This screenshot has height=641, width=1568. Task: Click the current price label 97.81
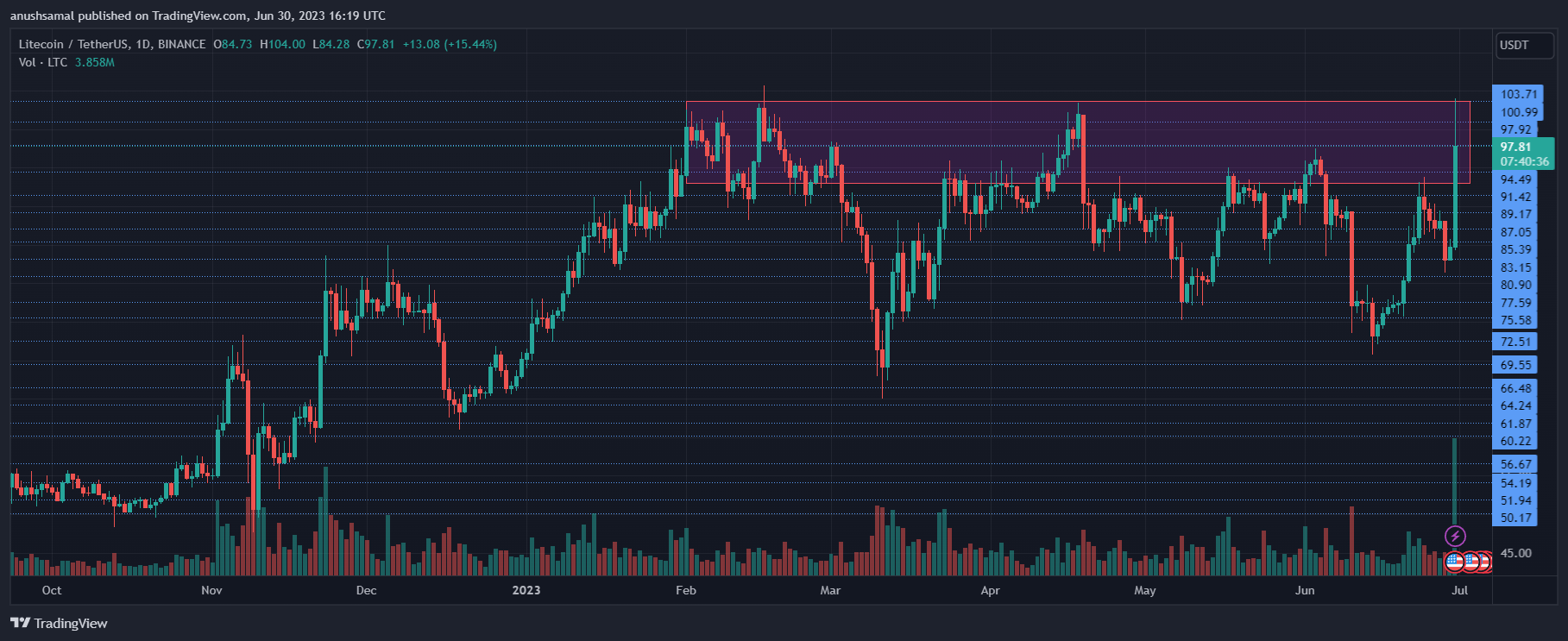click(x=1516, y=147)
